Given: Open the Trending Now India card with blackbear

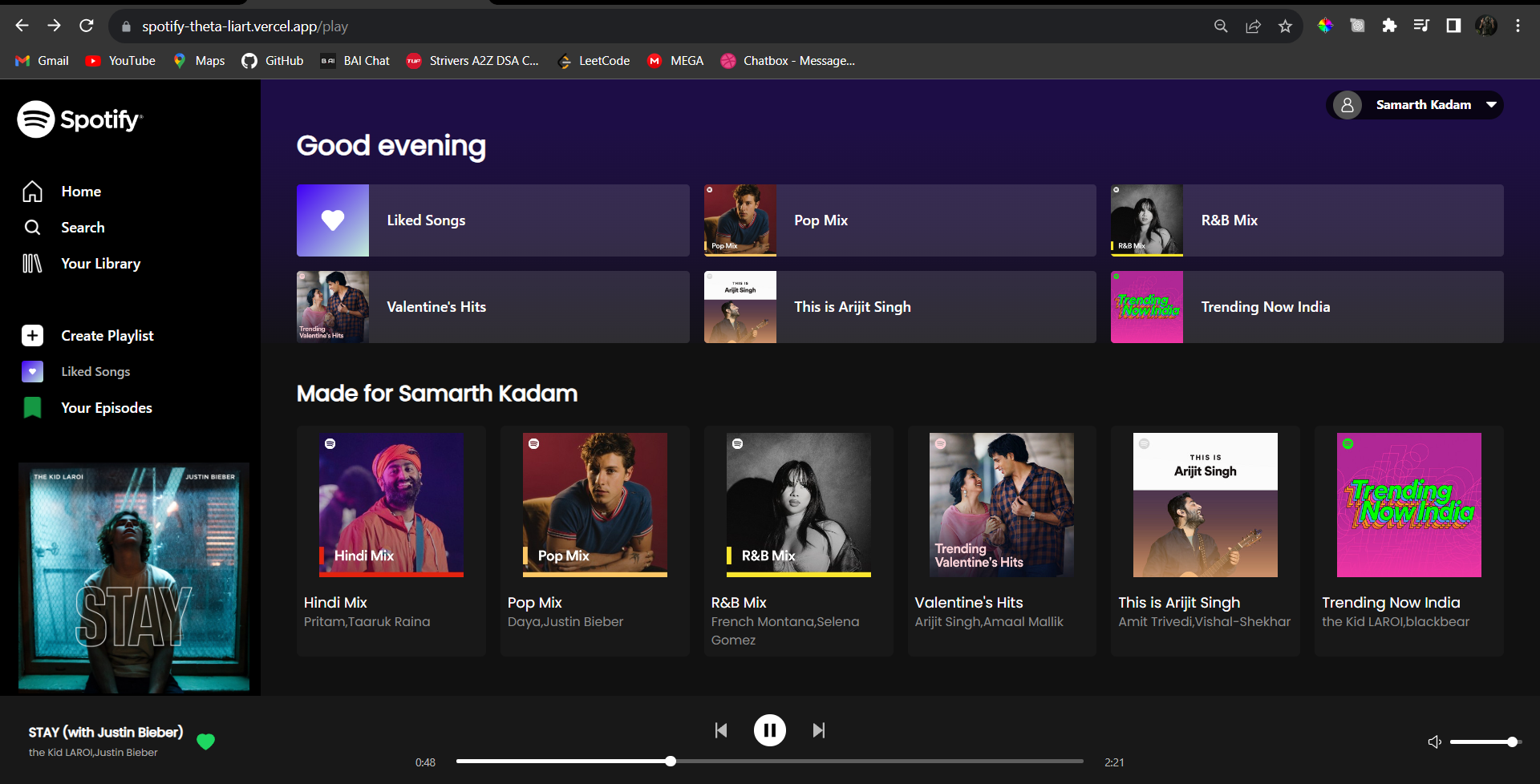Looking at the screenshot, I should [x=1409, y=541].
